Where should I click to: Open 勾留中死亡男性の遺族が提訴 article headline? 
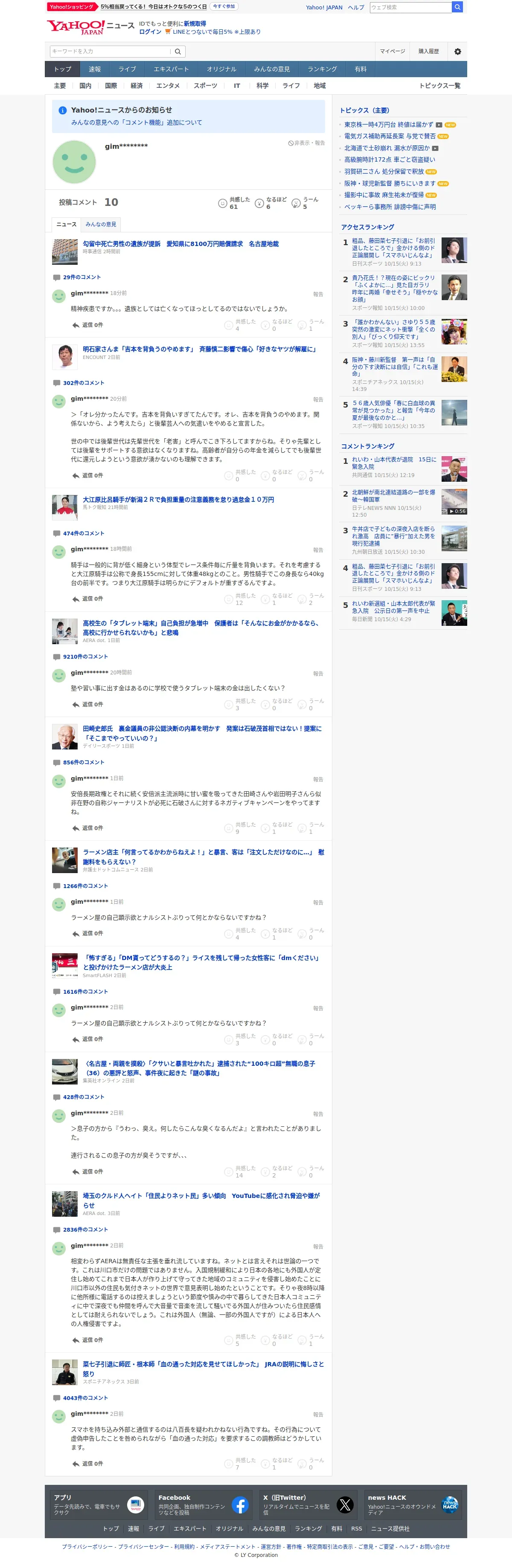(x=180, y=244)
